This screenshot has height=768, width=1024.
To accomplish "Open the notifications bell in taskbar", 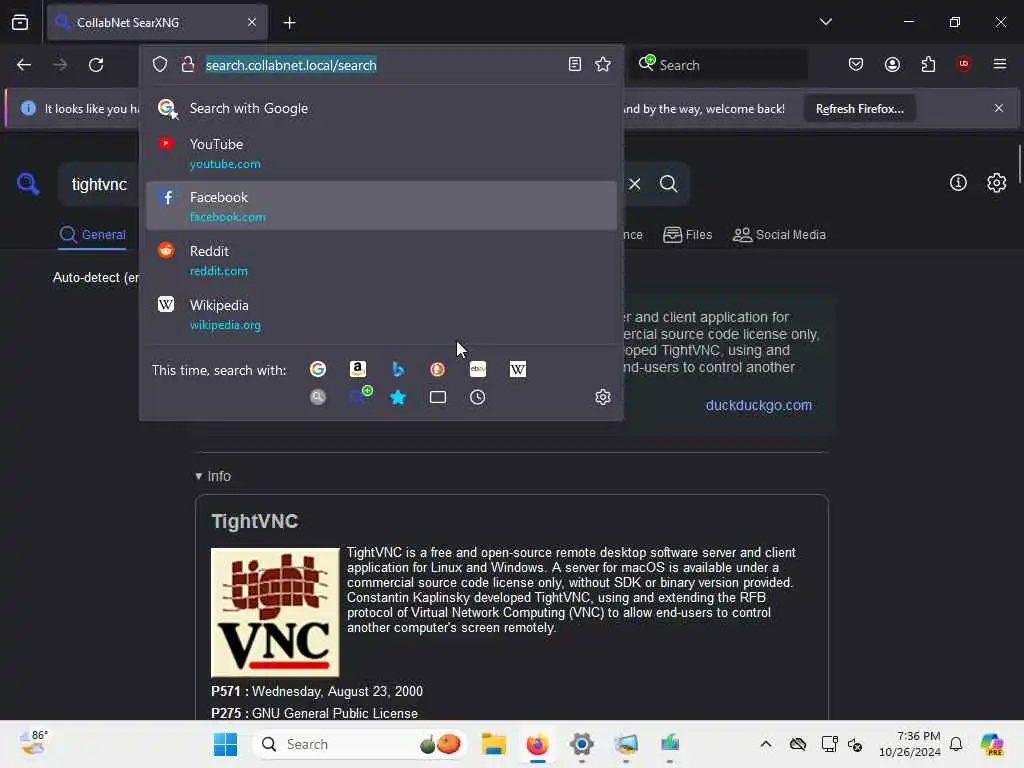I will 956,744.
